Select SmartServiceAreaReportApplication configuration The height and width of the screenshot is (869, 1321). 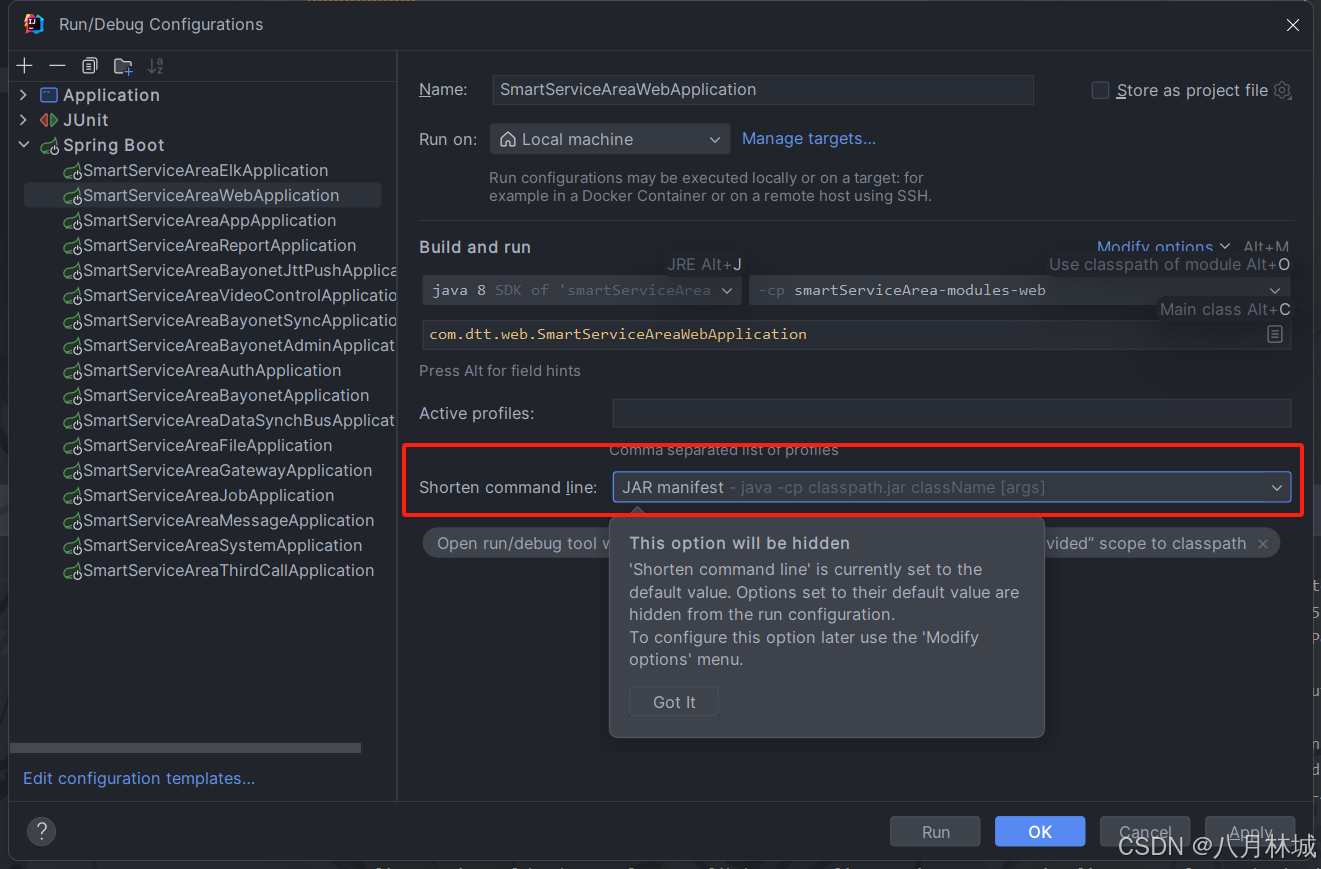tap(209, 245)
